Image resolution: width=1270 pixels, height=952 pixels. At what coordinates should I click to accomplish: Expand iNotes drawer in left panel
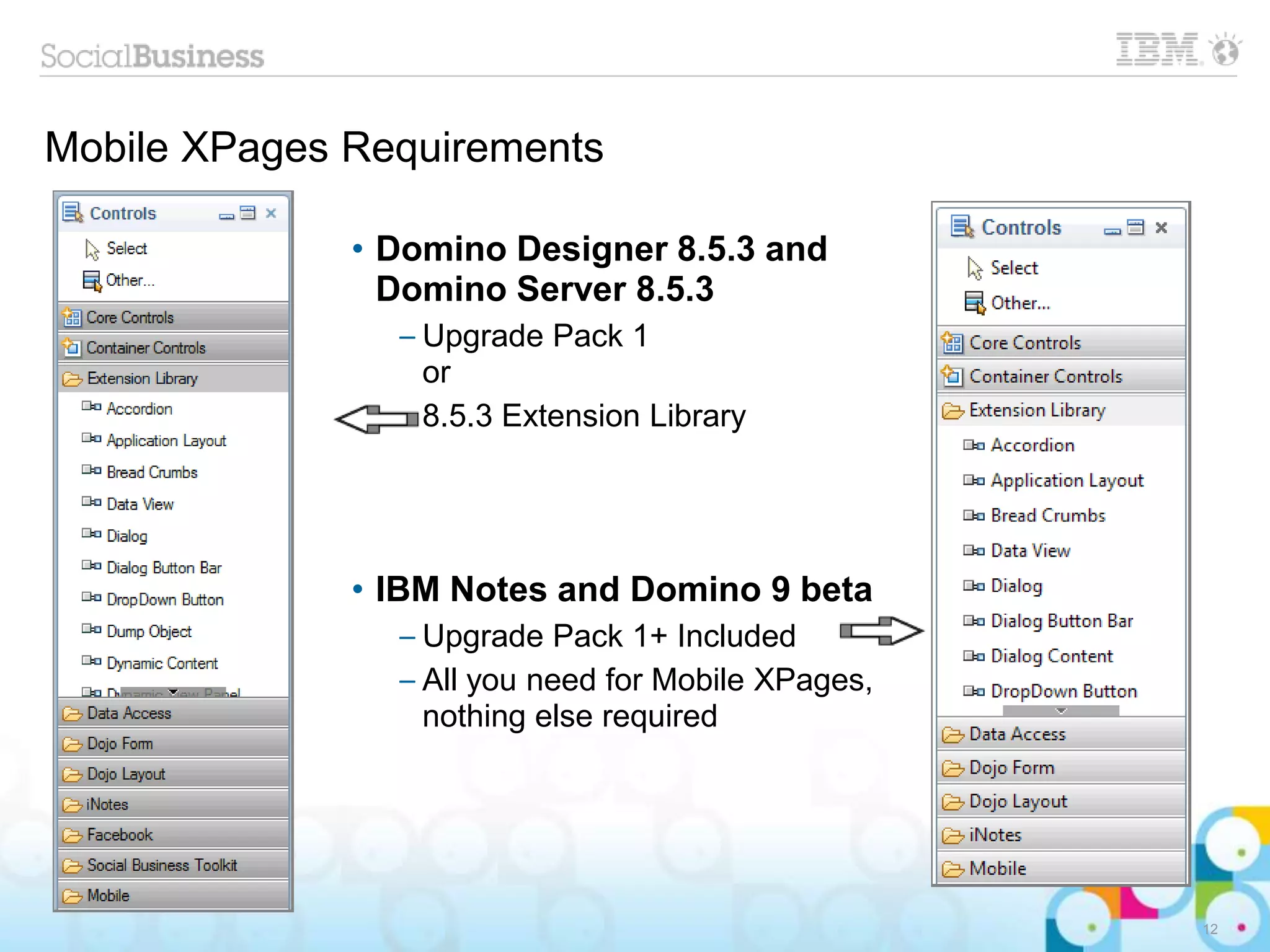click(x=174, y=804)
